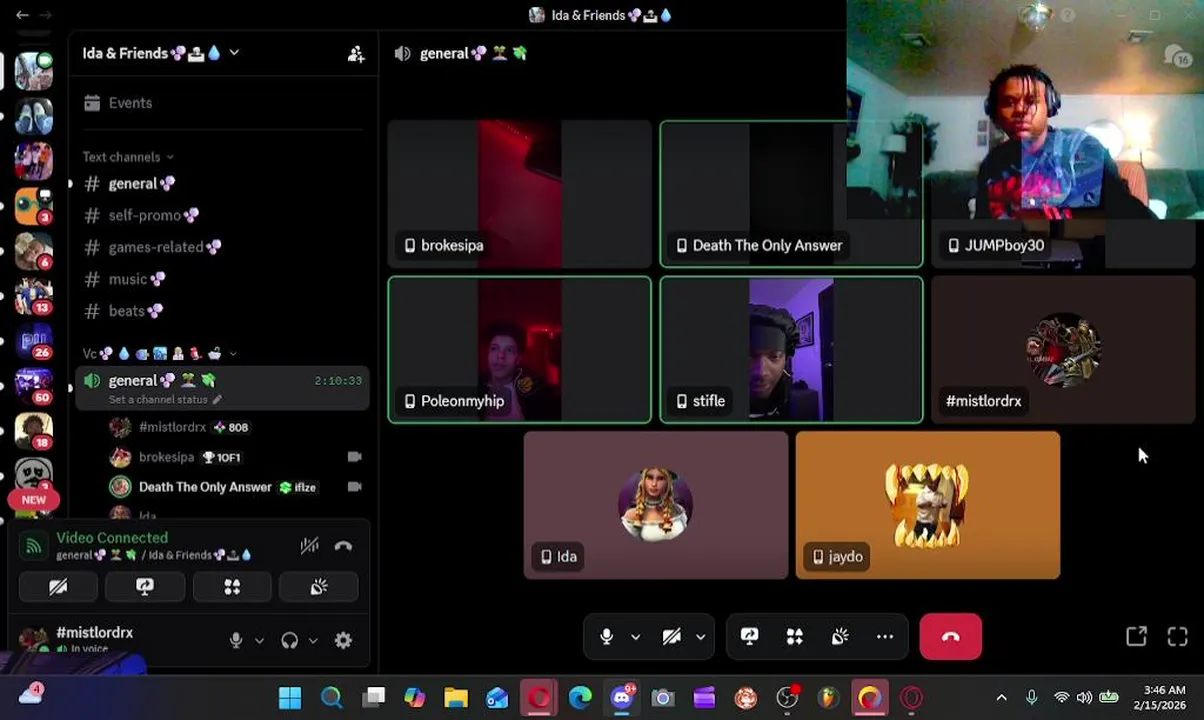Go back with the navigation arrow
Screen dimensions: 1204x720
[22, 15]
